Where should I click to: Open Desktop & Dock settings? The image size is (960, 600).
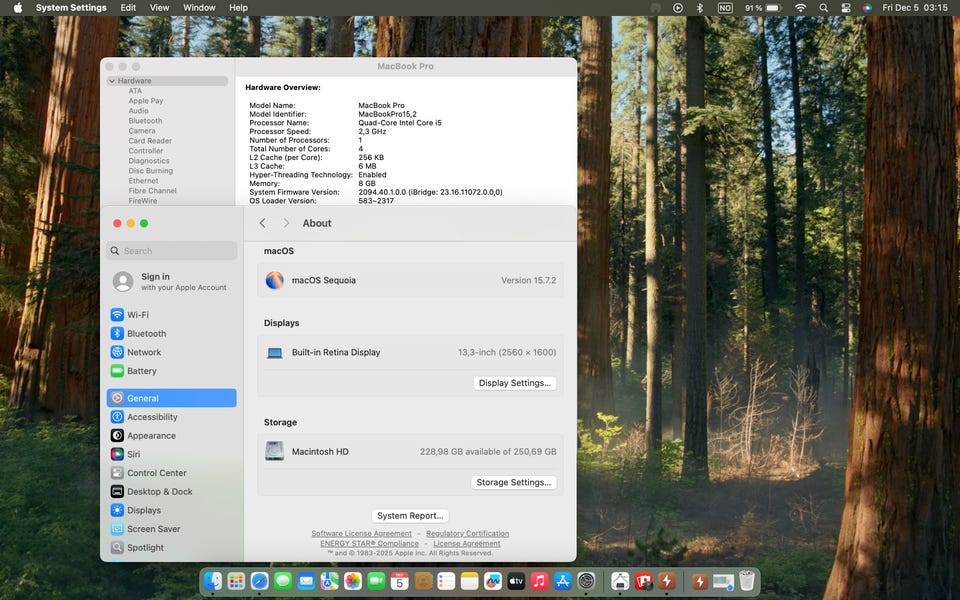click(x=159, y=492)
